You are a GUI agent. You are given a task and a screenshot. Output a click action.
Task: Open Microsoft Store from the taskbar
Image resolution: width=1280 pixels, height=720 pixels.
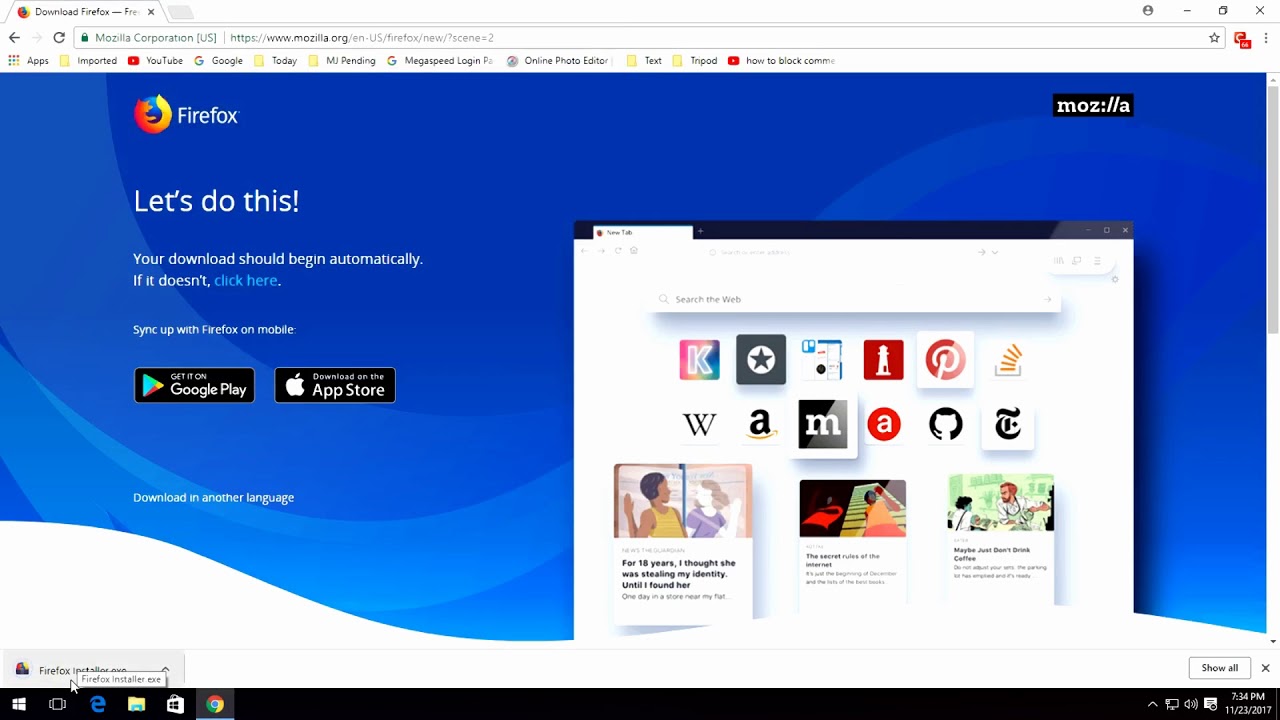pyautogui.click(x=175, y=705)
